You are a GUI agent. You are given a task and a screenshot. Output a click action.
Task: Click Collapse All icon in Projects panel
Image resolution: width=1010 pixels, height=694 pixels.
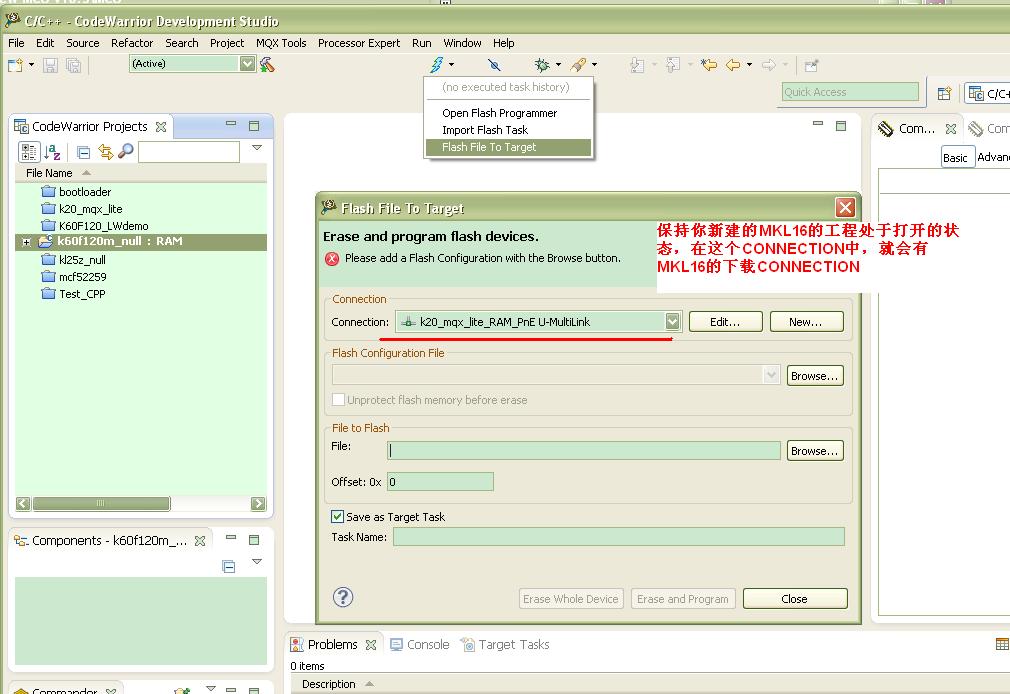(83, 152)
